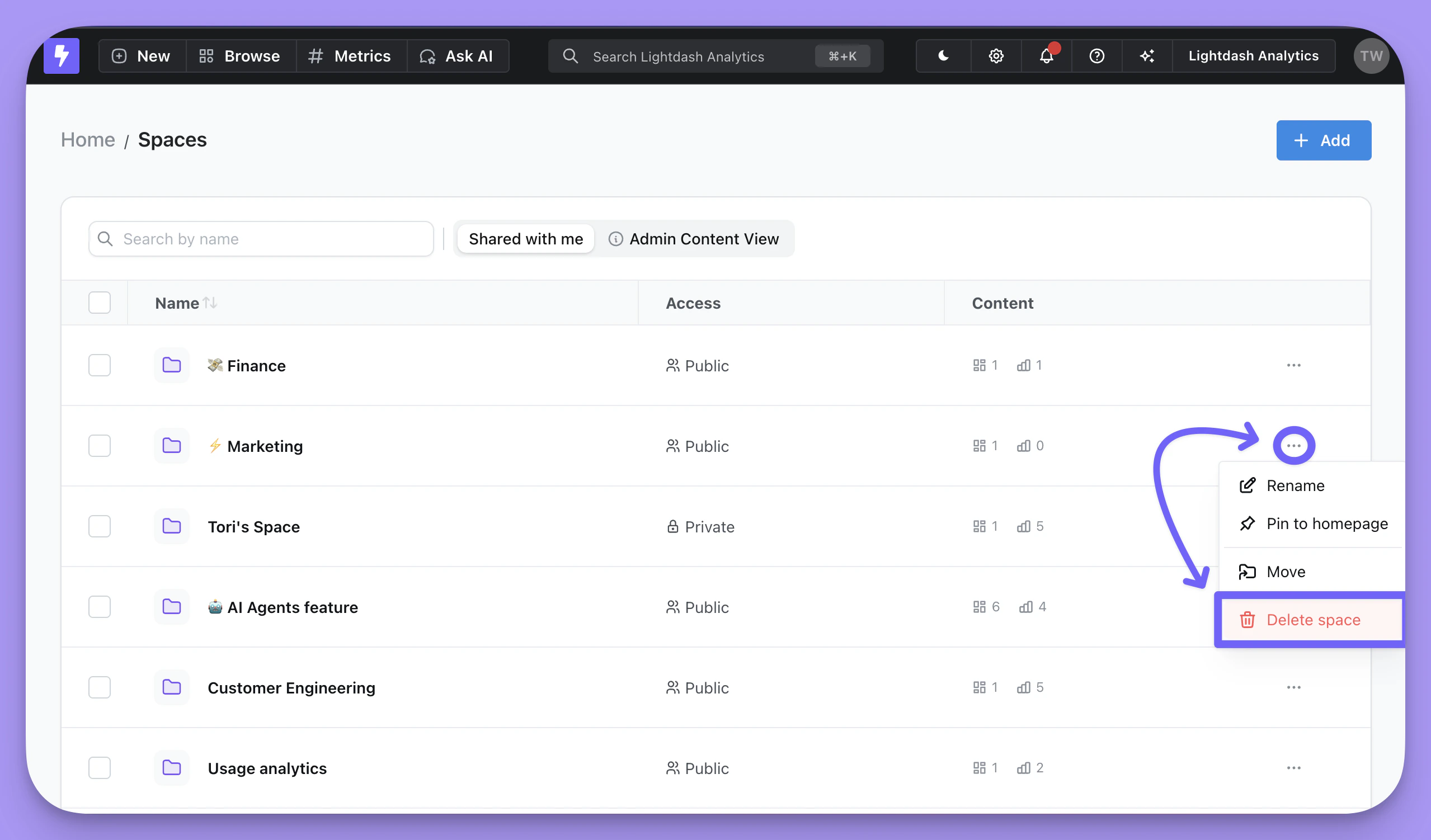
Task: Open the notifications bell
Action: [x=1046, y=55]
